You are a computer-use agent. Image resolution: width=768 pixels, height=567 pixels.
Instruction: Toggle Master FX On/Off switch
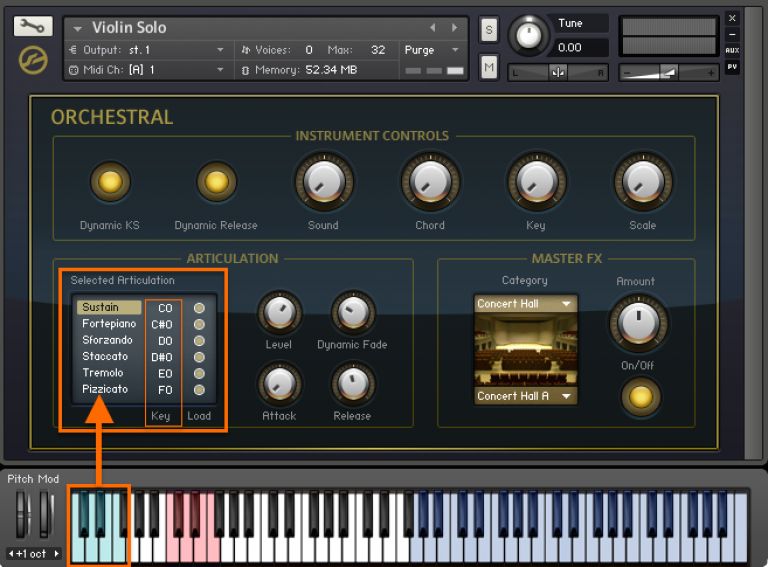(640, 397)
